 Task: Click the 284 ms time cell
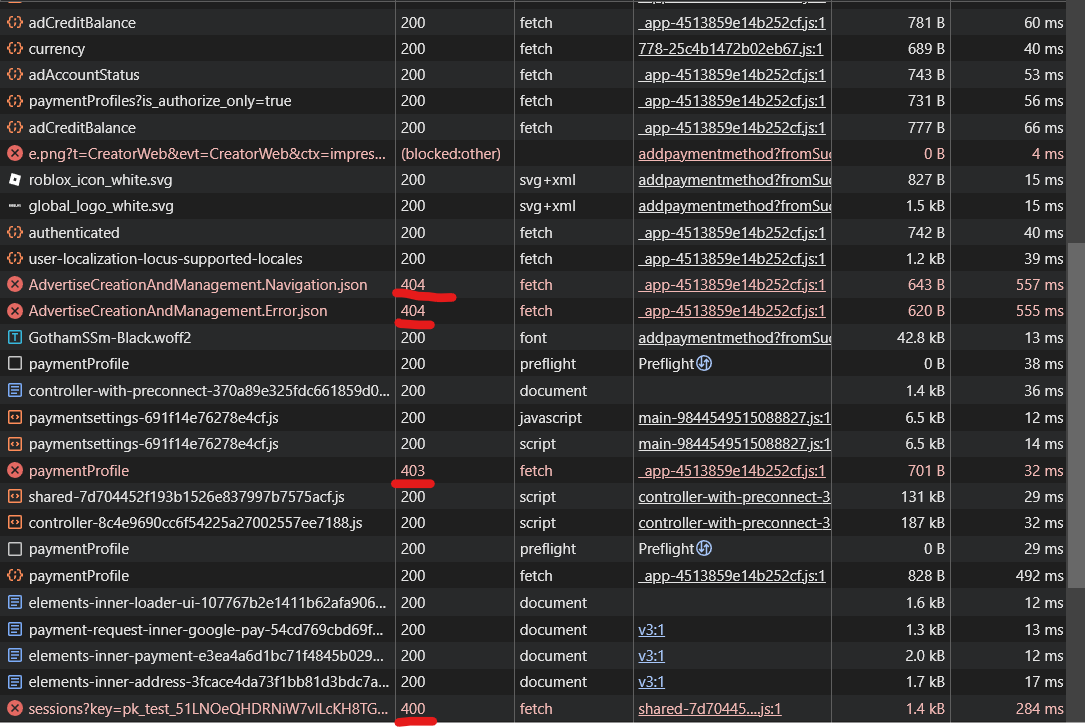click(1009, 709)
